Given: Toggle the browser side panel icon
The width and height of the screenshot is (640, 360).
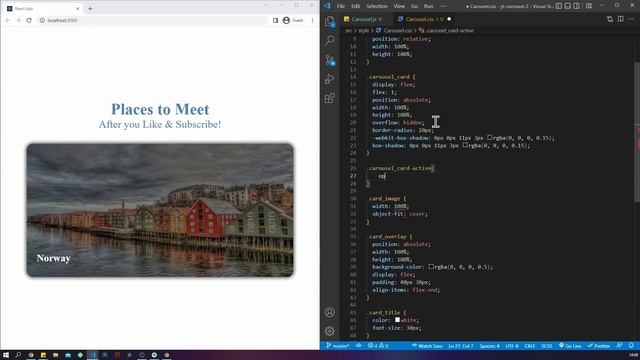Looking at the screenshot, I should [x=275, y=20].
